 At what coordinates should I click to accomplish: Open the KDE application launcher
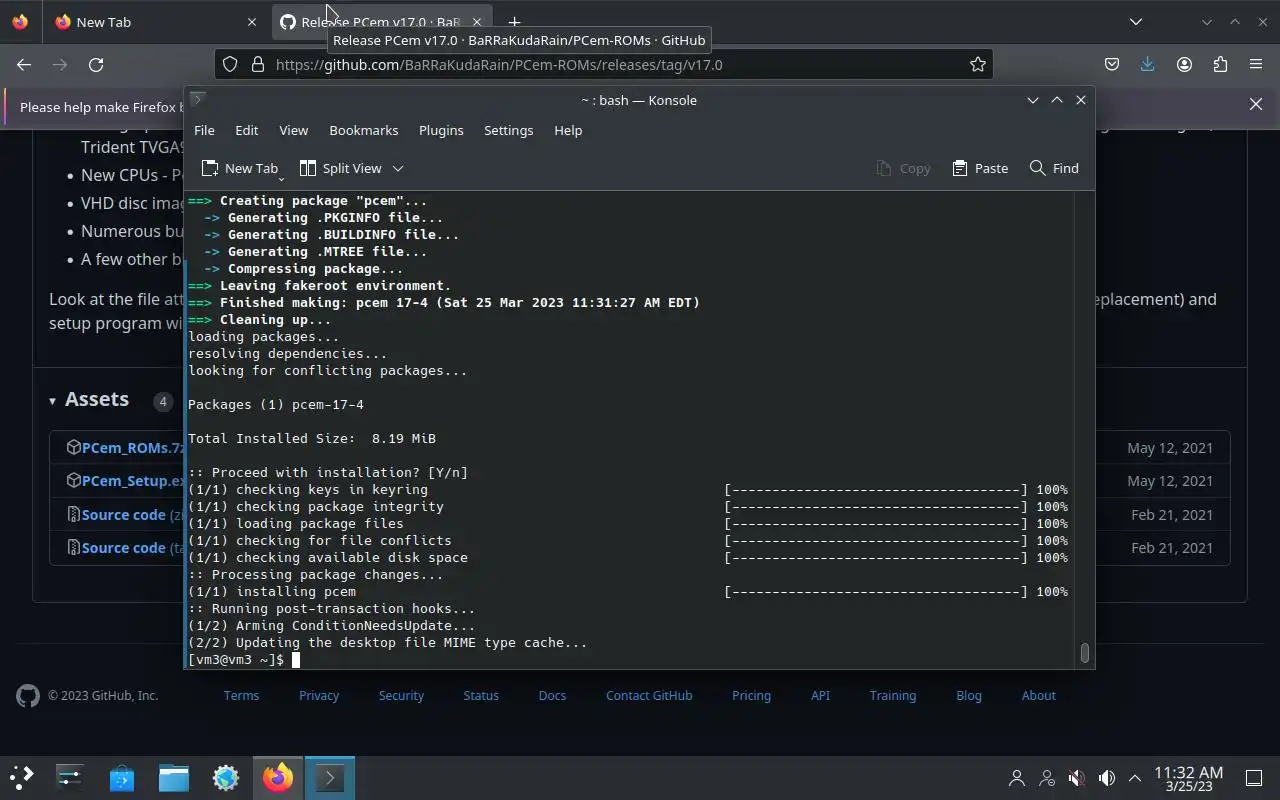(x=21, y=777)
